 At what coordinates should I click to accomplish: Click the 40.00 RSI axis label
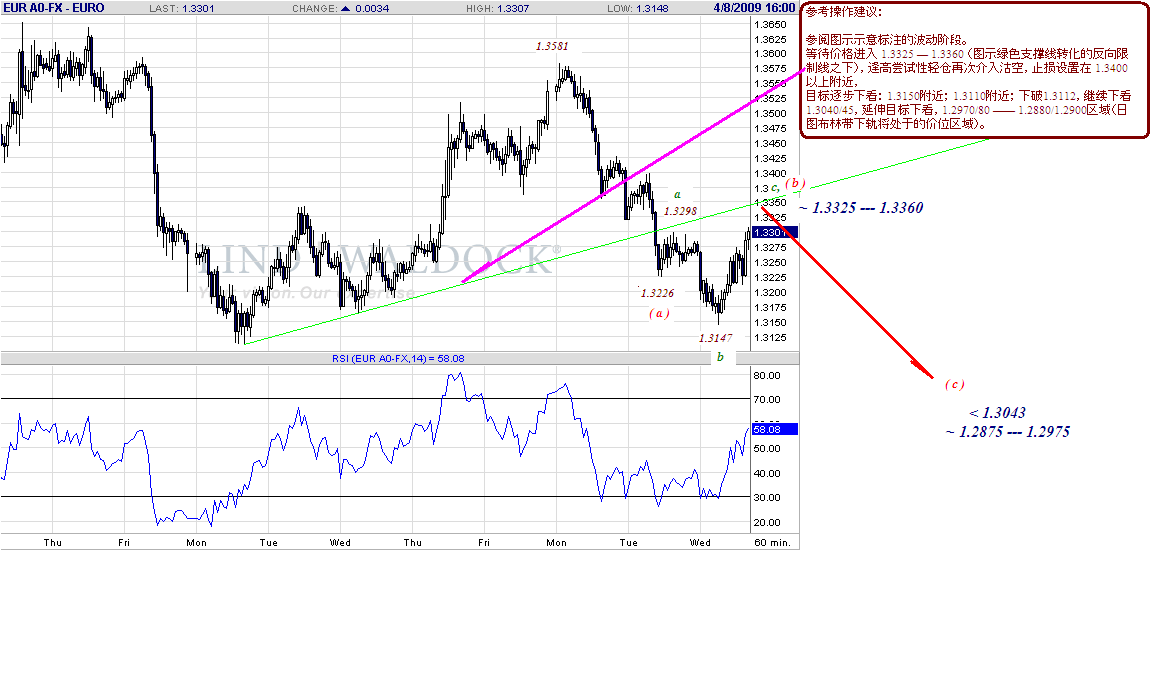tap(767, 474)
